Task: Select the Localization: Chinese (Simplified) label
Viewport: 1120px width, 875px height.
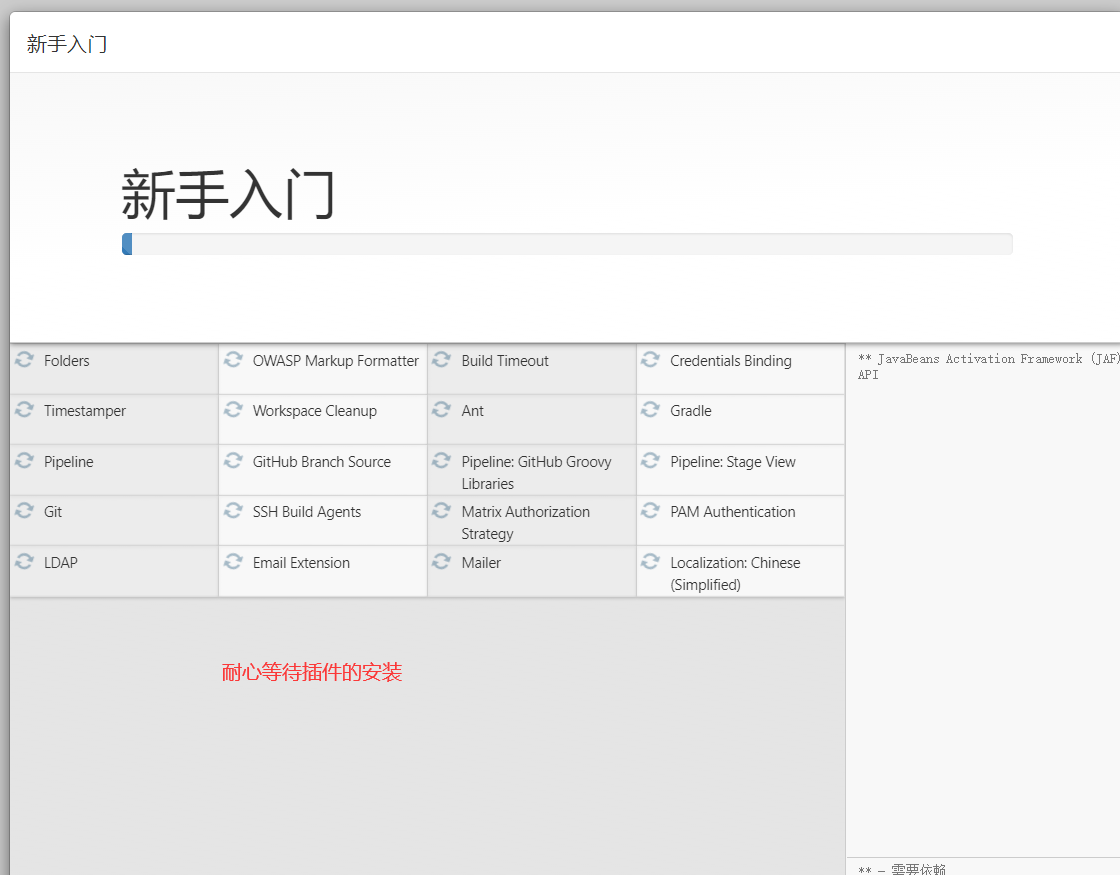Action: pos(735,574)
